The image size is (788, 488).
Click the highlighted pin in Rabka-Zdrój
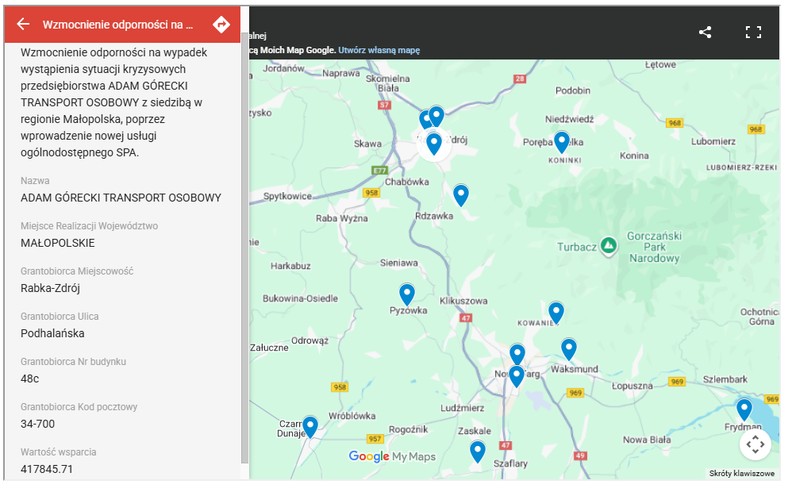434,144
